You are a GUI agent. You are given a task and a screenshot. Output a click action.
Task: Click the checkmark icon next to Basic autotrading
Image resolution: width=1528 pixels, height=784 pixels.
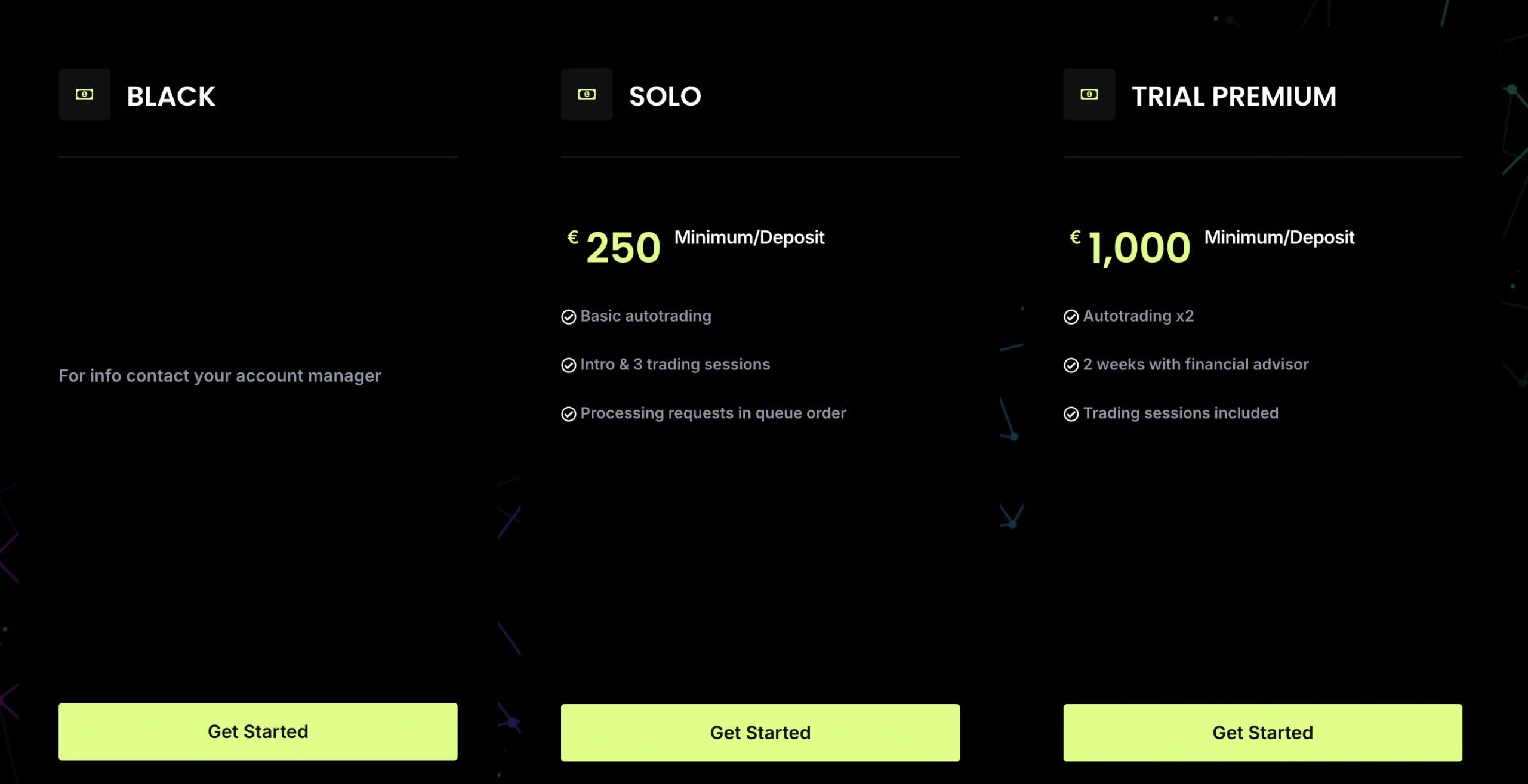[x=569, y=317]
